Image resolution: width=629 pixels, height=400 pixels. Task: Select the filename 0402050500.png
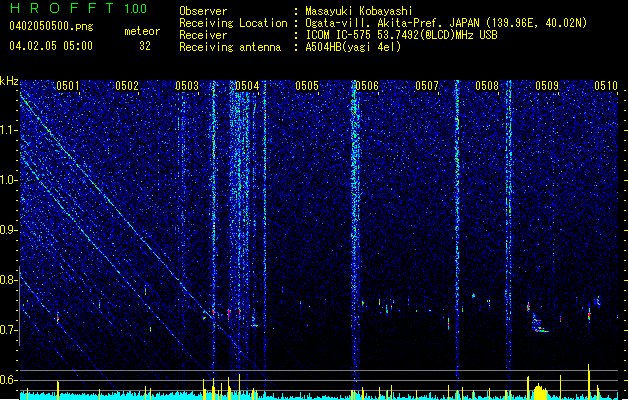click(x=51, y=26)
